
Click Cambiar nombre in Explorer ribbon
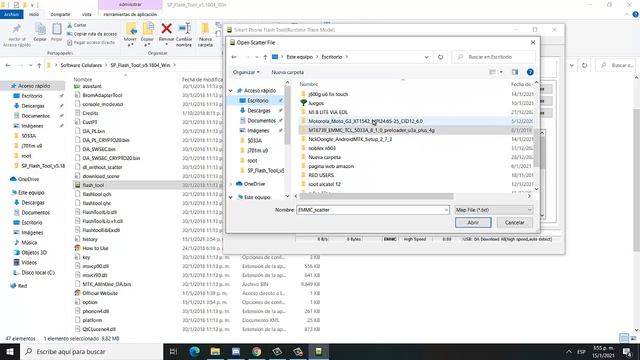click(x=184, y=35)
